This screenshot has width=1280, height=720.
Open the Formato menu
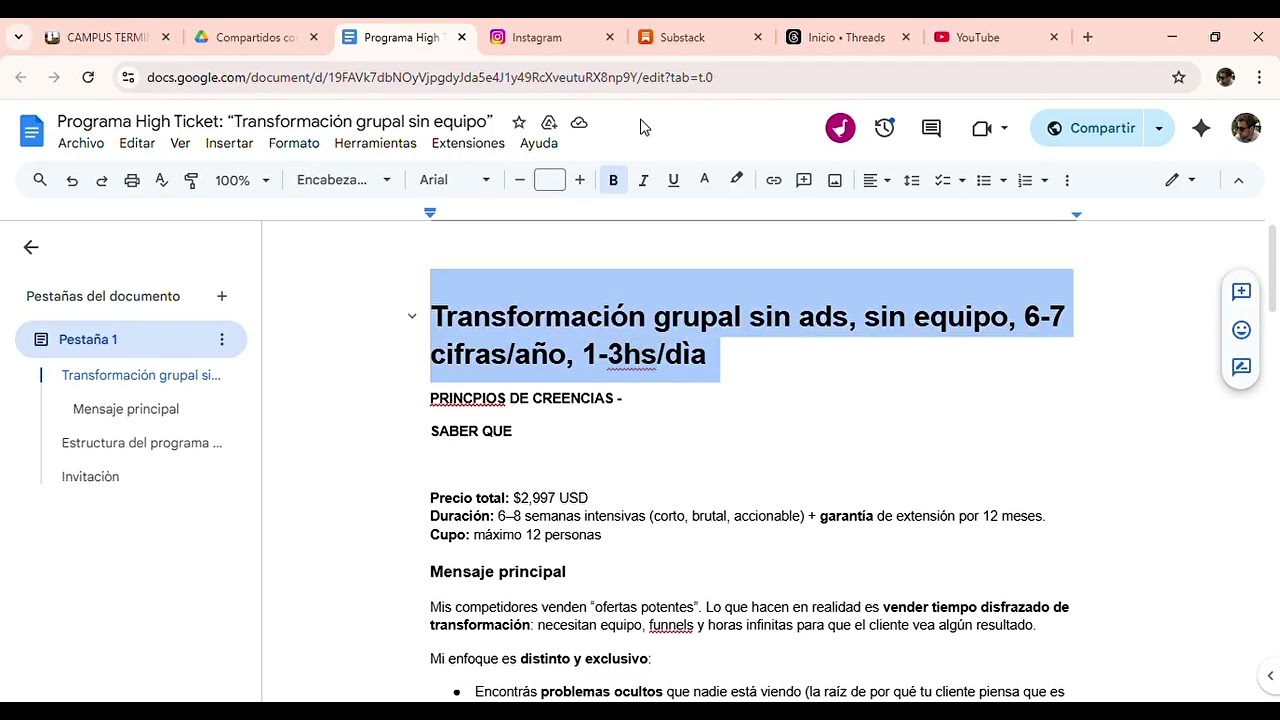tap(294, 143)
